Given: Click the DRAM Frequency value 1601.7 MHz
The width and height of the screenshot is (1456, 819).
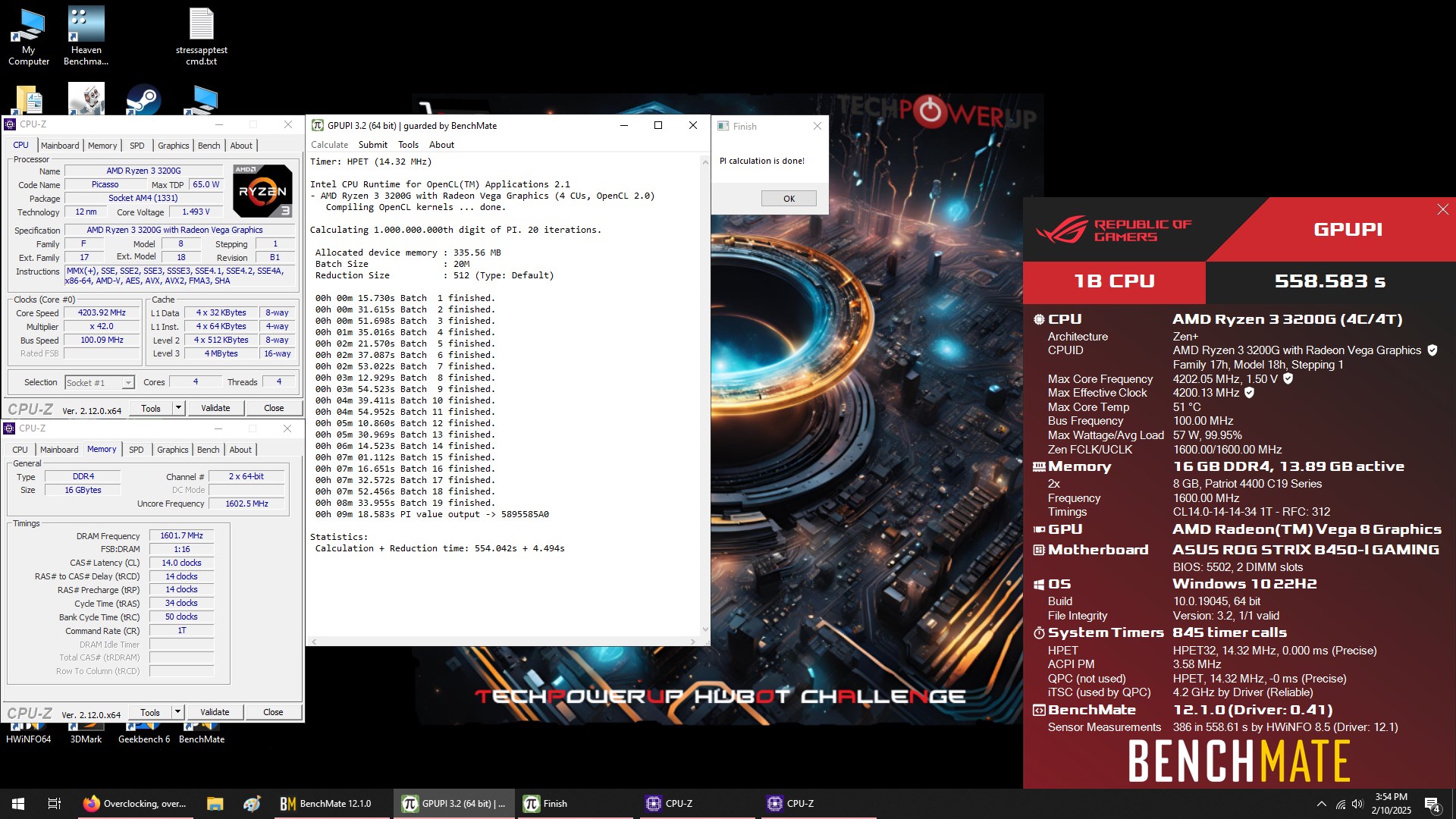Looking at the screenshot, I should point(181,535).
